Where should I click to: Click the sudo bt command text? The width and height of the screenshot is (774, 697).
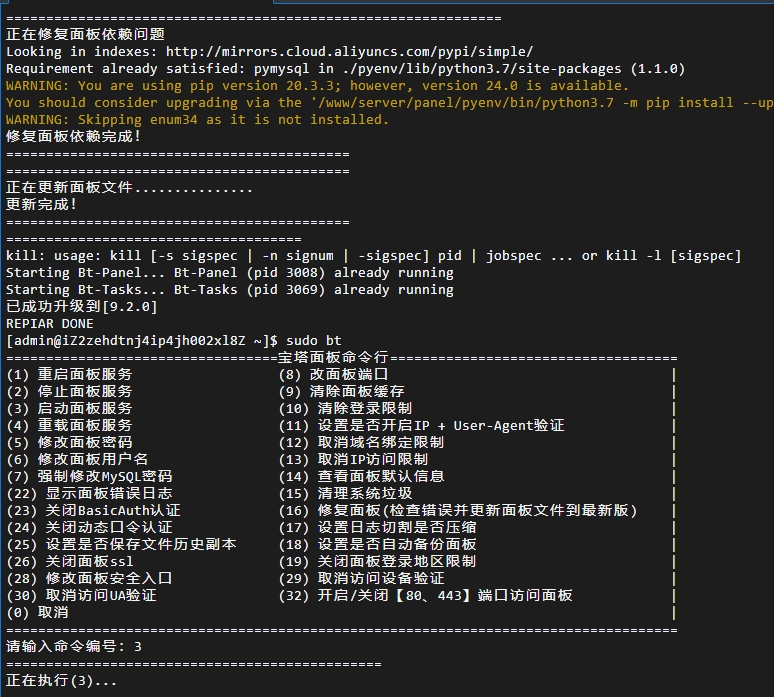click(313, 341)
